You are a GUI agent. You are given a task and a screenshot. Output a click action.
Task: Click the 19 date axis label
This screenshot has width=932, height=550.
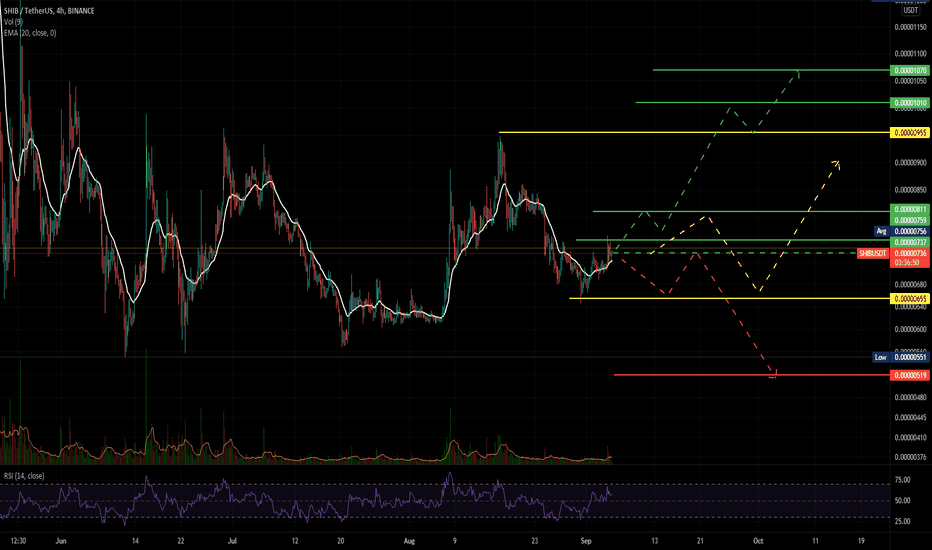pyautogui.click(x=861, y=541)
